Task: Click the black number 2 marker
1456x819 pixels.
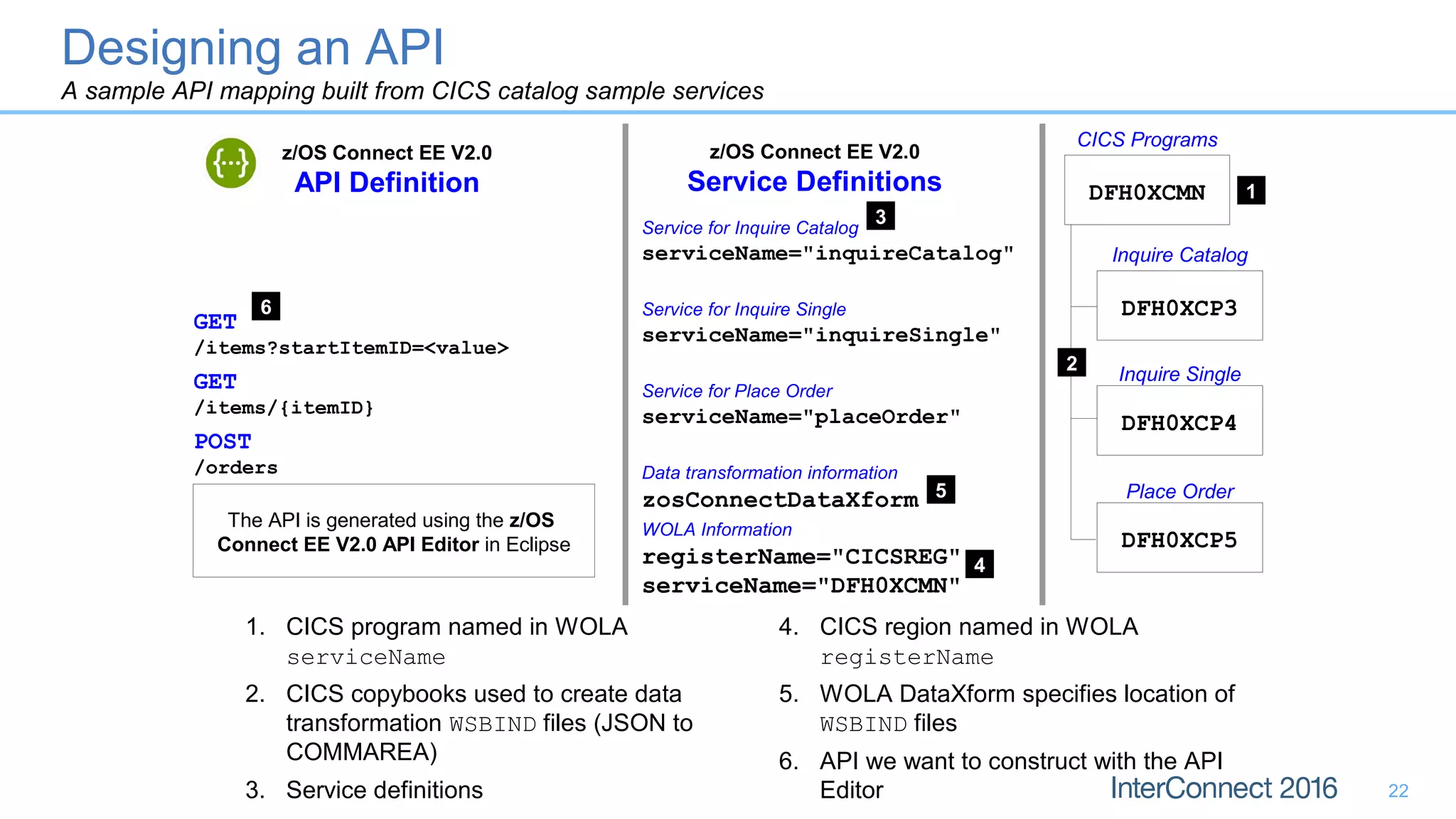Action: pyautogui.click(x=1071, y=363)
